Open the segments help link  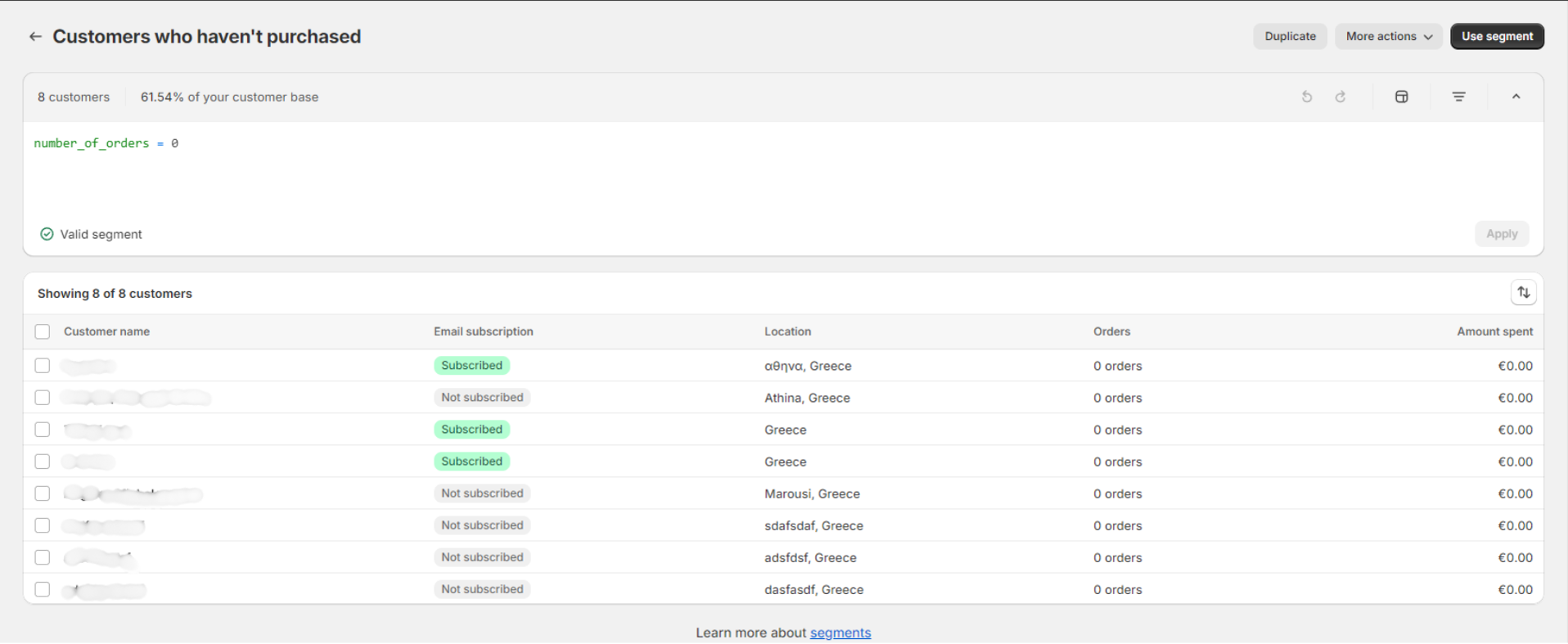click(840, 633)
